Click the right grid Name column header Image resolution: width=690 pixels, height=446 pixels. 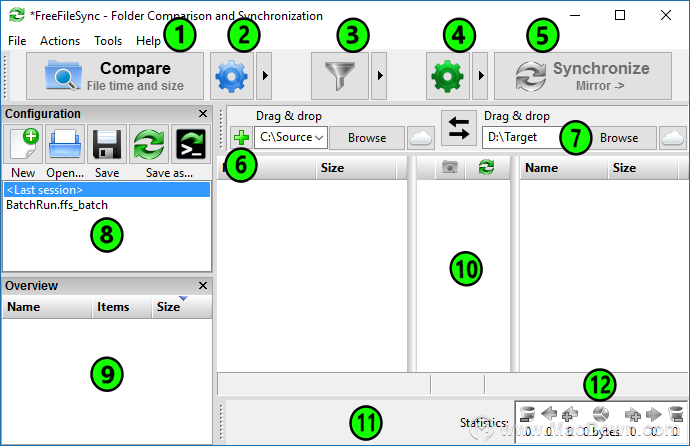click(564, 168)
